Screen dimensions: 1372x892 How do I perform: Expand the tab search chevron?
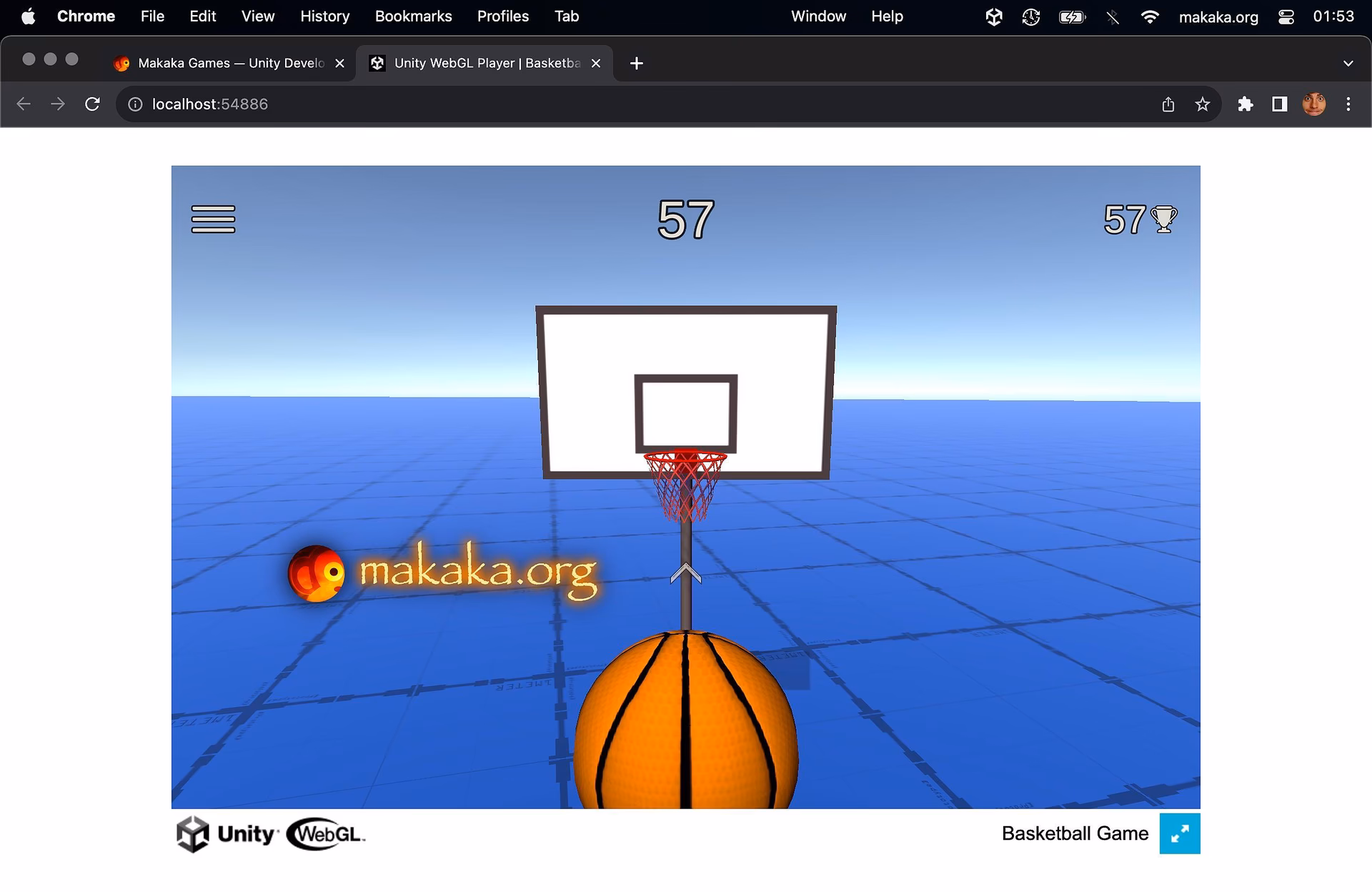[x=1349, y=63]
